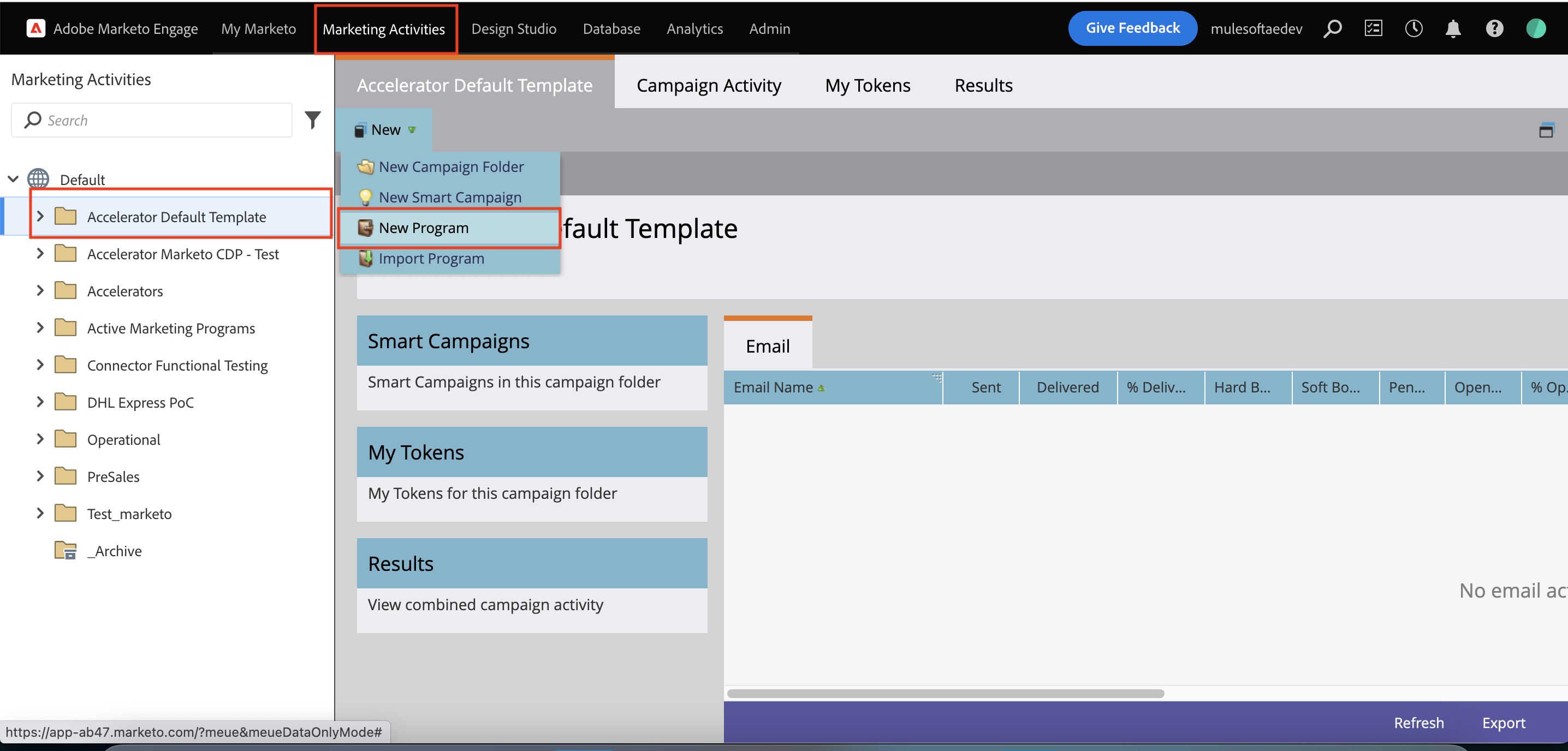Open the Database section
The width and height of the screenshot is (1568, 751).
611,28
